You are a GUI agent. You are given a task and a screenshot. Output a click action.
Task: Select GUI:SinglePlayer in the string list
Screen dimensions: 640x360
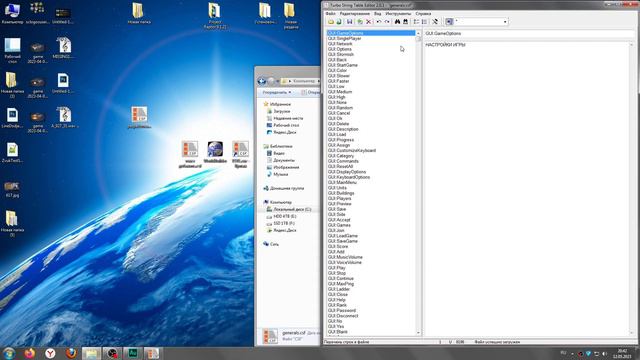pyautogui.click(x=344, y=38)
